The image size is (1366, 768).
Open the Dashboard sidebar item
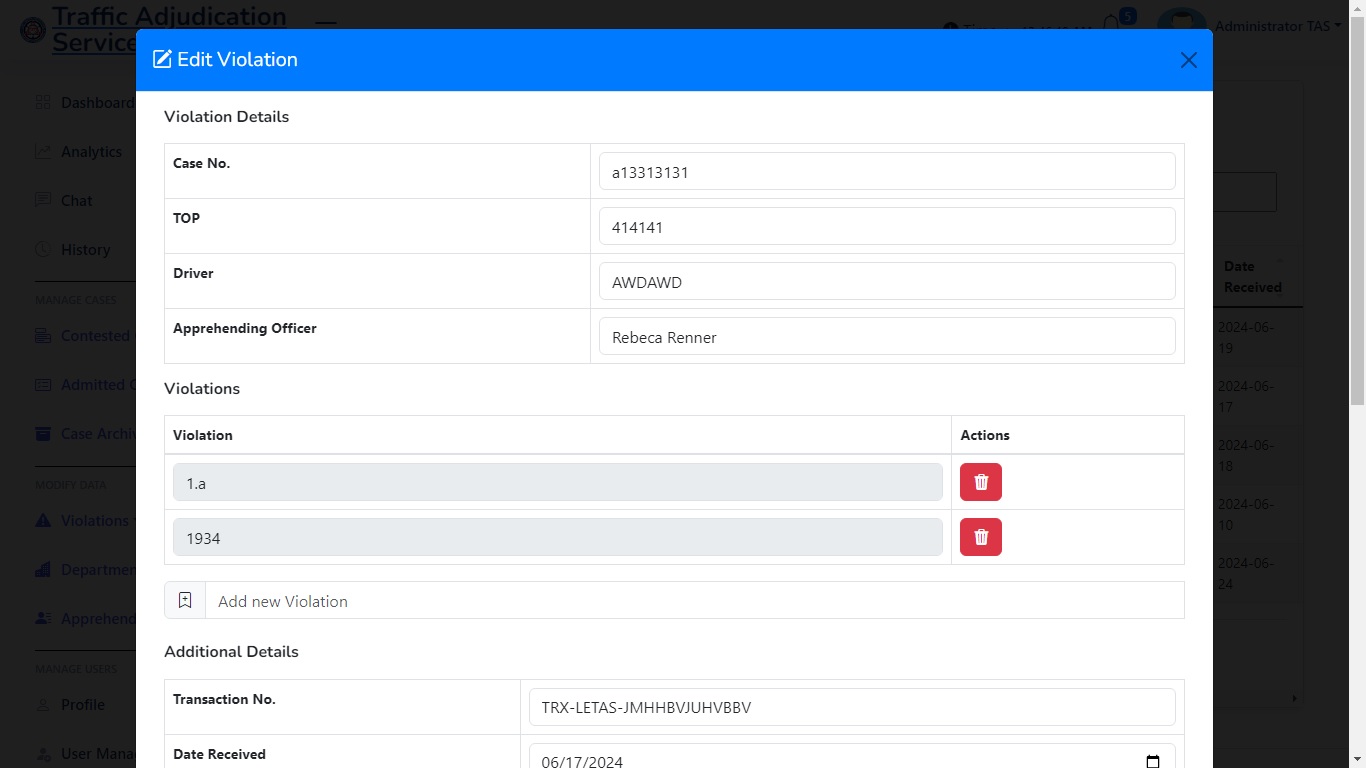pos(95,103)
